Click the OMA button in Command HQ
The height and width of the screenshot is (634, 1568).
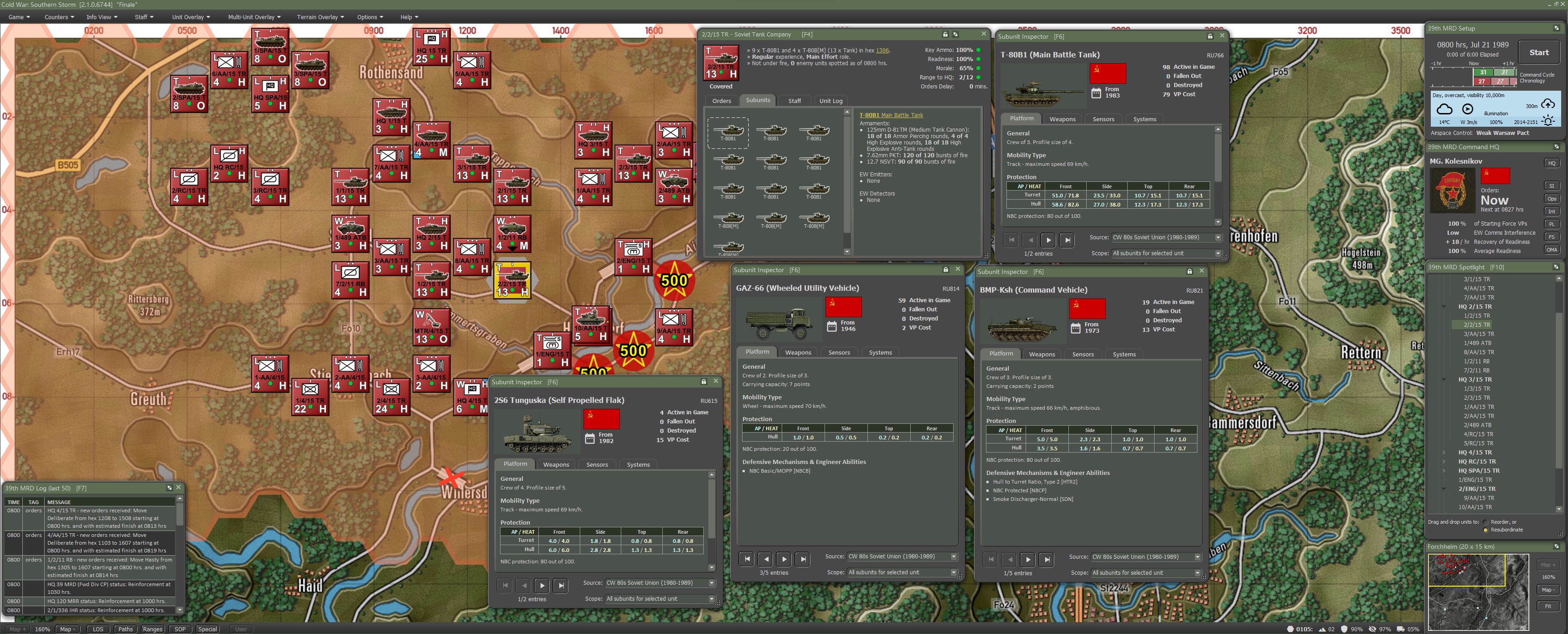1552,249
